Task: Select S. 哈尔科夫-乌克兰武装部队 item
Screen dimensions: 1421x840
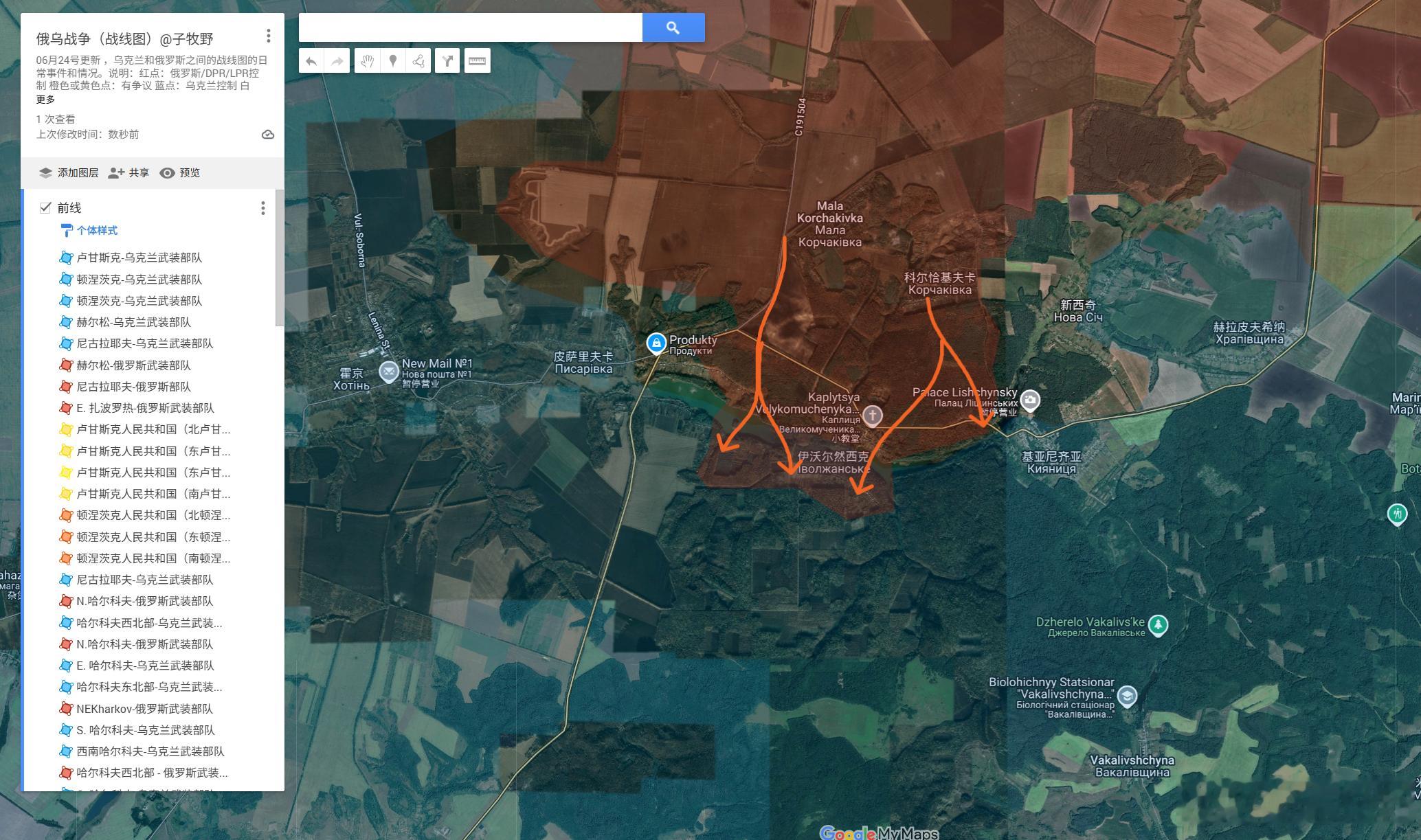Action: [146, 730]
